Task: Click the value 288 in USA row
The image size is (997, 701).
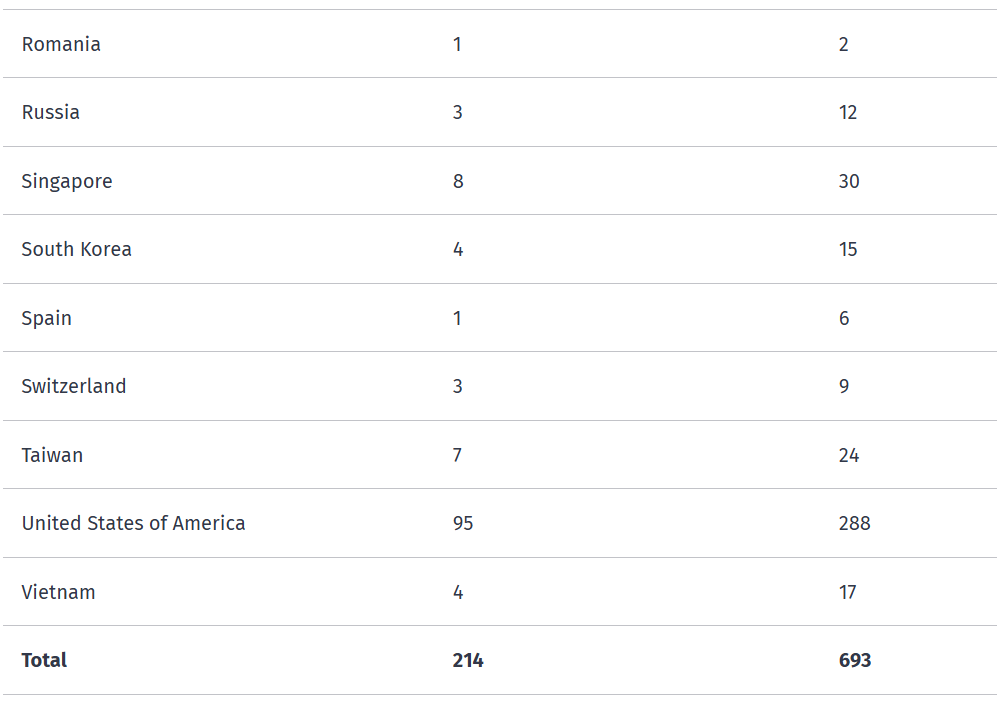Action: point(855,524)
